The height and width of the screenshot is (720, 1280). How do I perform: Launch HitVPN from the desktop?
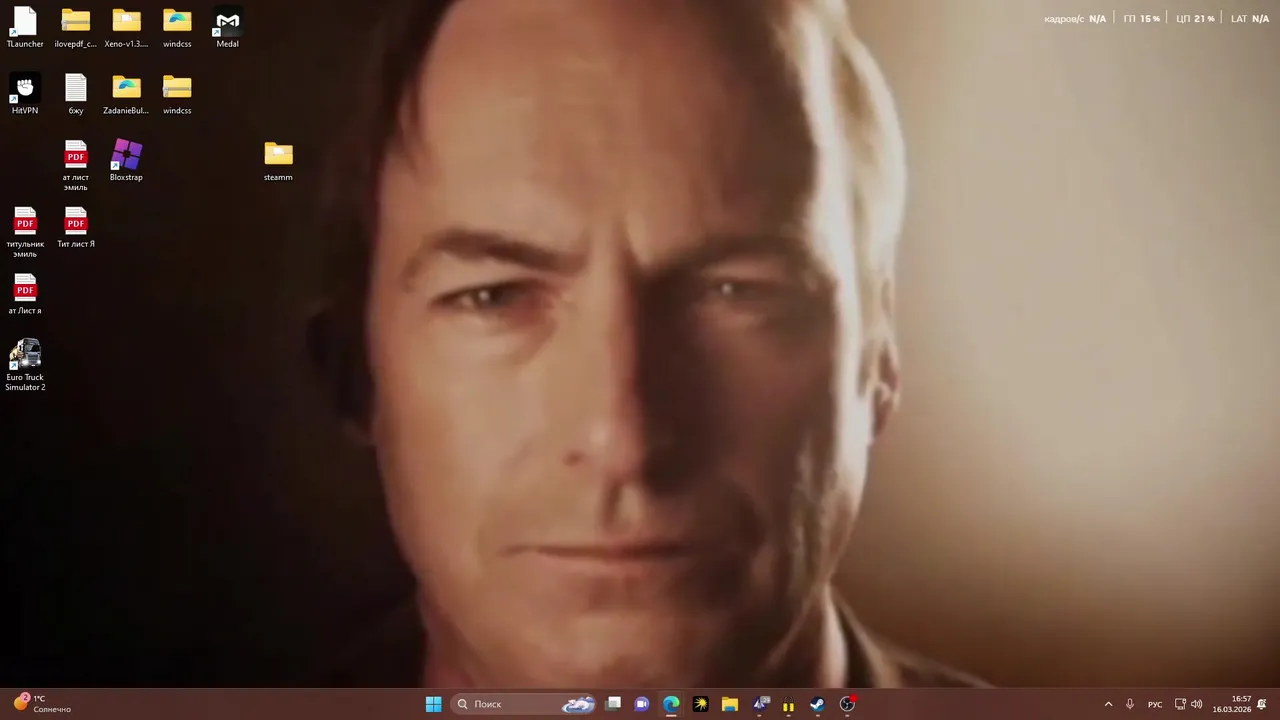(25, 95)
